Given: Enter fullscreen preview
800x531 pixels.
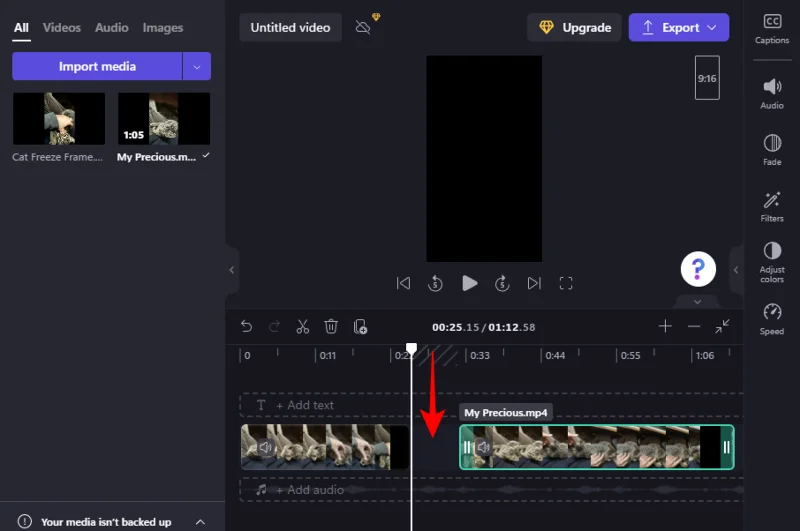Looking at the screenshot, I should [x=566, y=283].
